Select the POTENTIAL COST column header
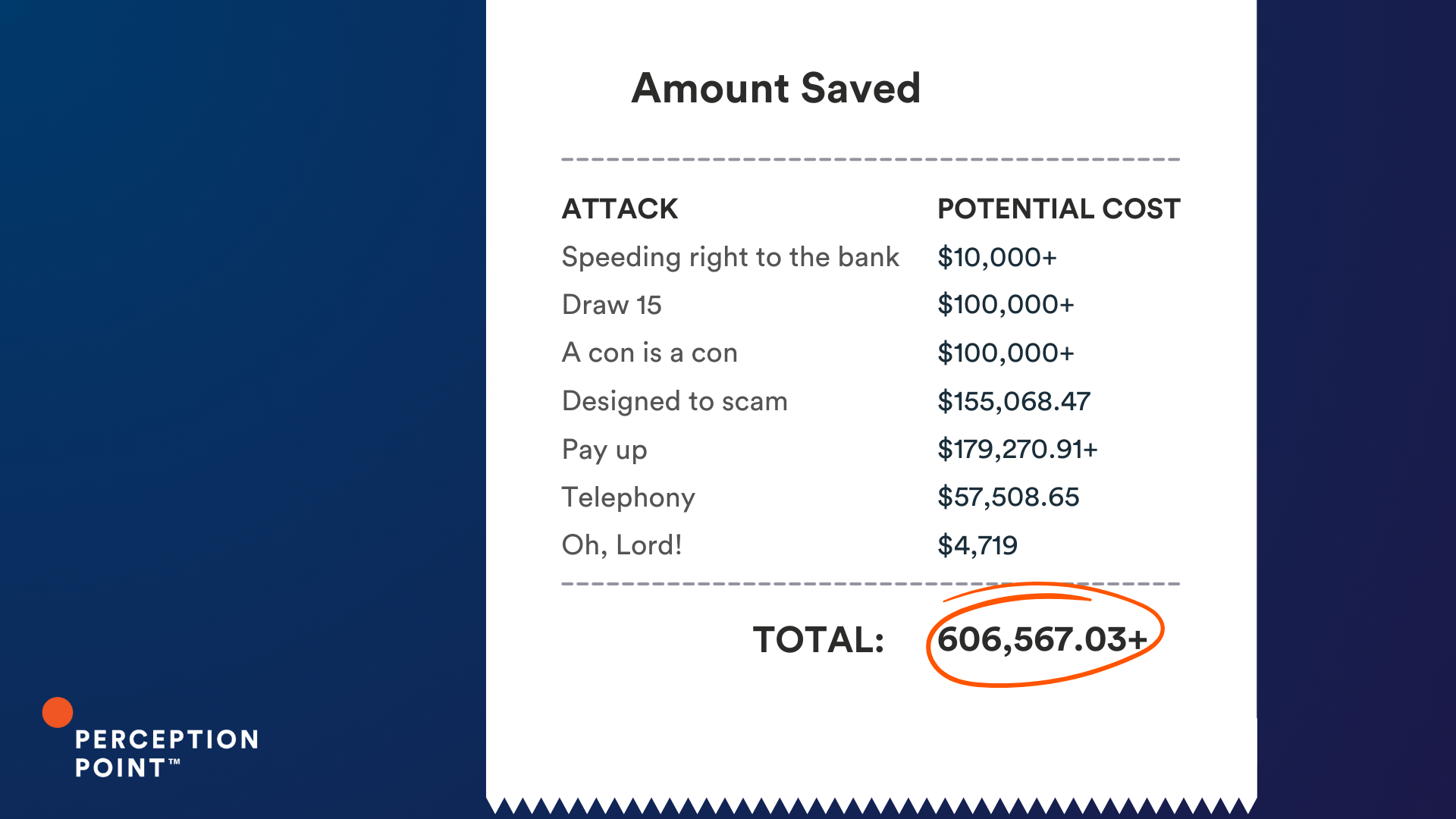Viewport: 1456px width, 819px height. point(1059,209)
